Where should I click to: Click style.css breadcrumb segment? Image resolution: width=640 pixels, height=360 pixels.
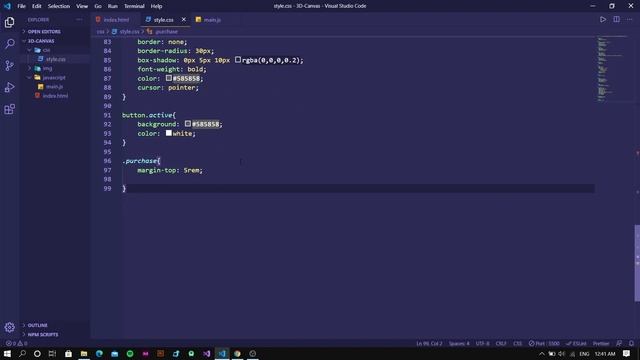129,31
